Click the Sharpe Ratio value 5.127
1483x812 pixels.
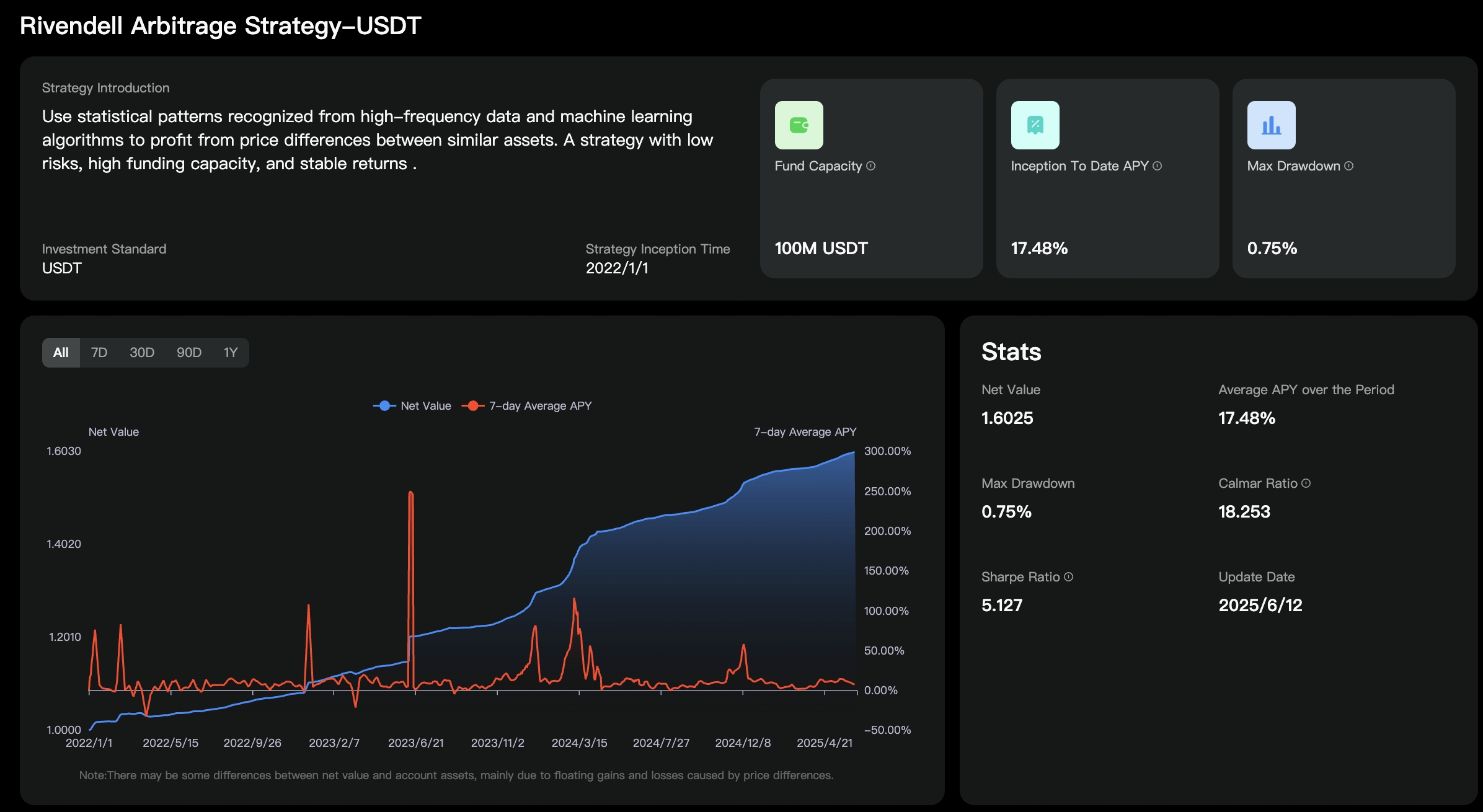point(1002,606)
